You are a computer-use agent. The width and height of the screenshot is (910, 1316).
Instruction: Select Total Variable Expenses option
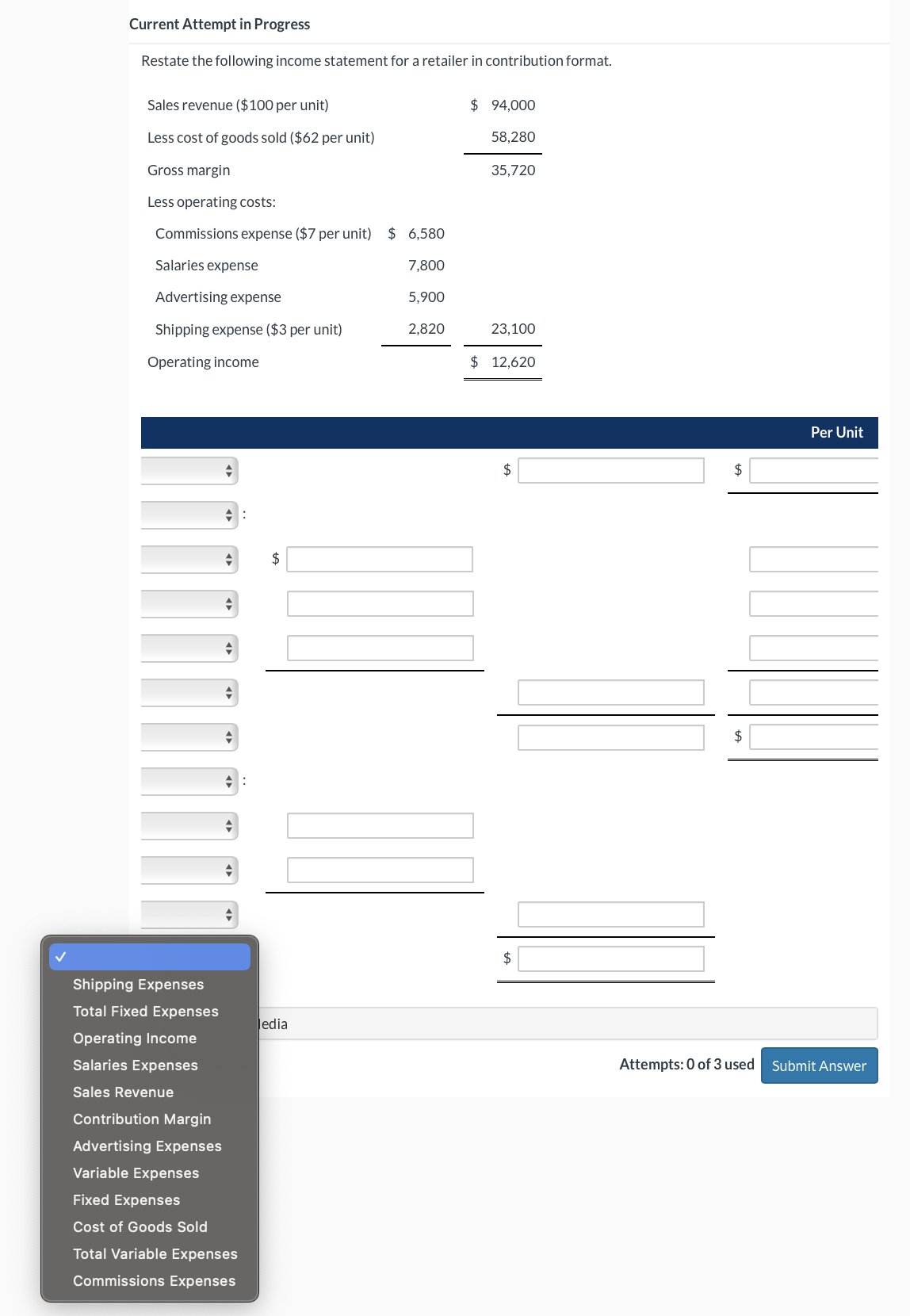[x=150, y=1253]
